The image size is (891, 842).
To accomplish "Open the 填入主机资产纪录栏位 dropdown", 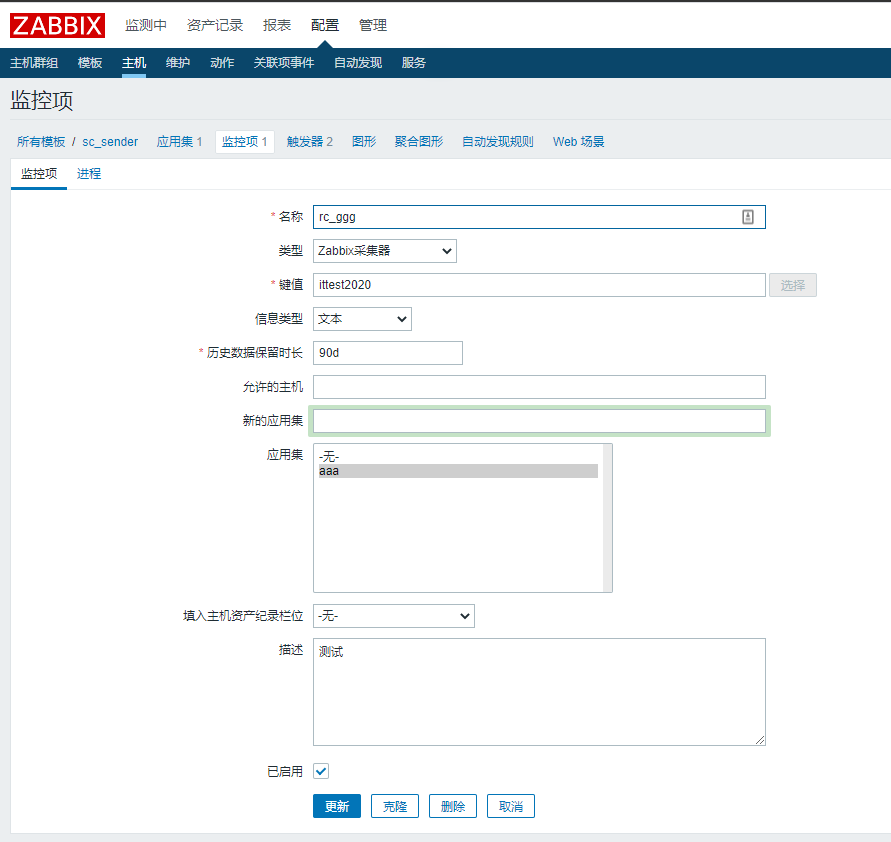I will tap(394, 616).
